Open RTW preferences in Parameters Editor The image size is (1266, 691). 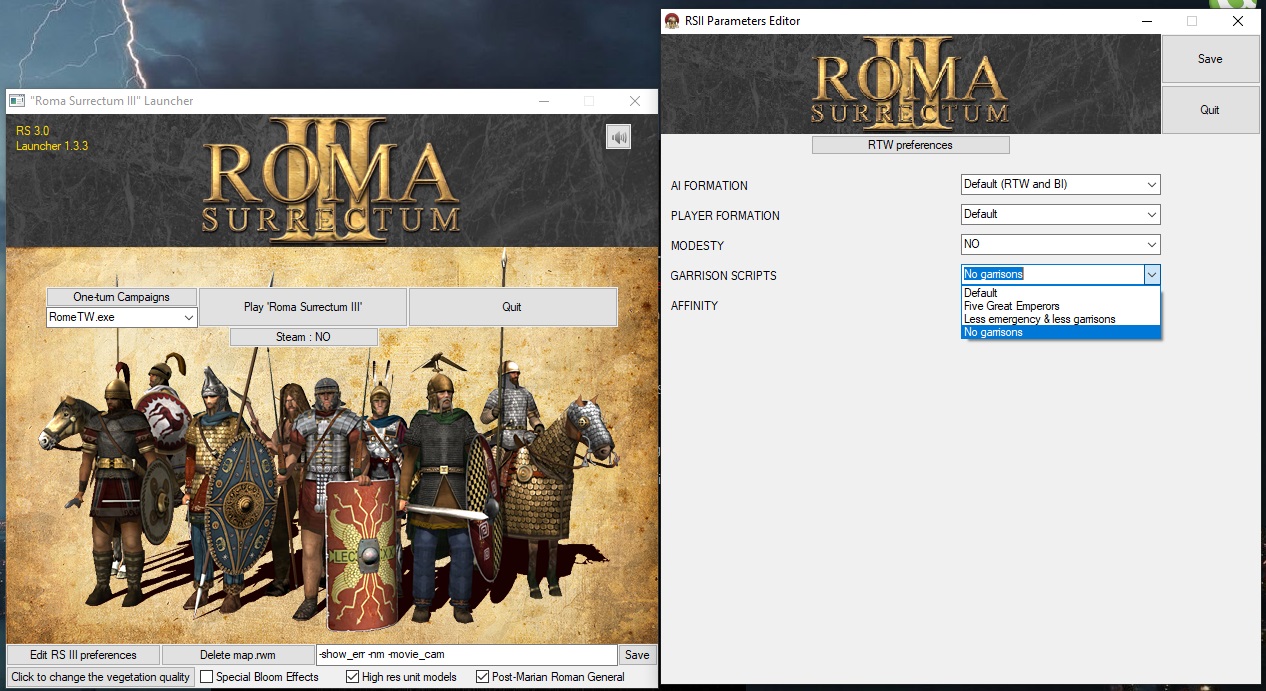[910, 145]
